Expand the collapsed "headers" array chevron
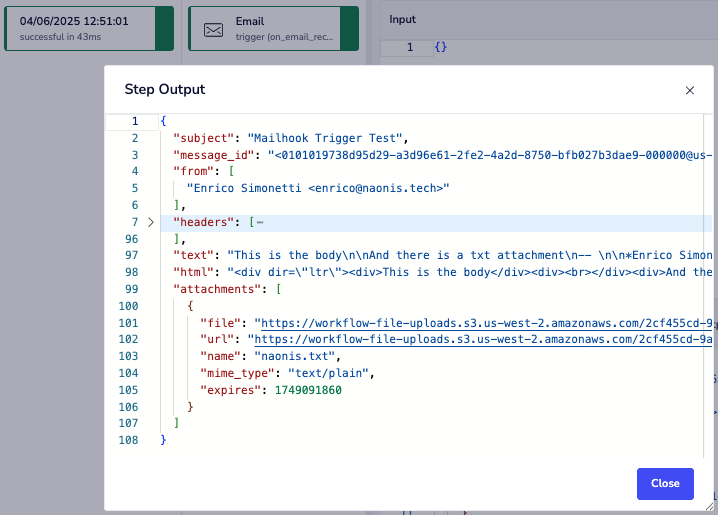Screen dimensions: 718x515 (x=151, y=222)
